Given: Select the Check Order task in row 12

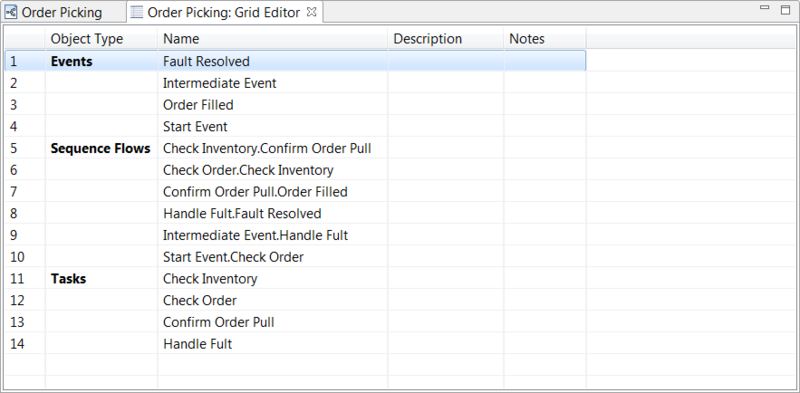Looking at the screenshot, I should point(272,300).
